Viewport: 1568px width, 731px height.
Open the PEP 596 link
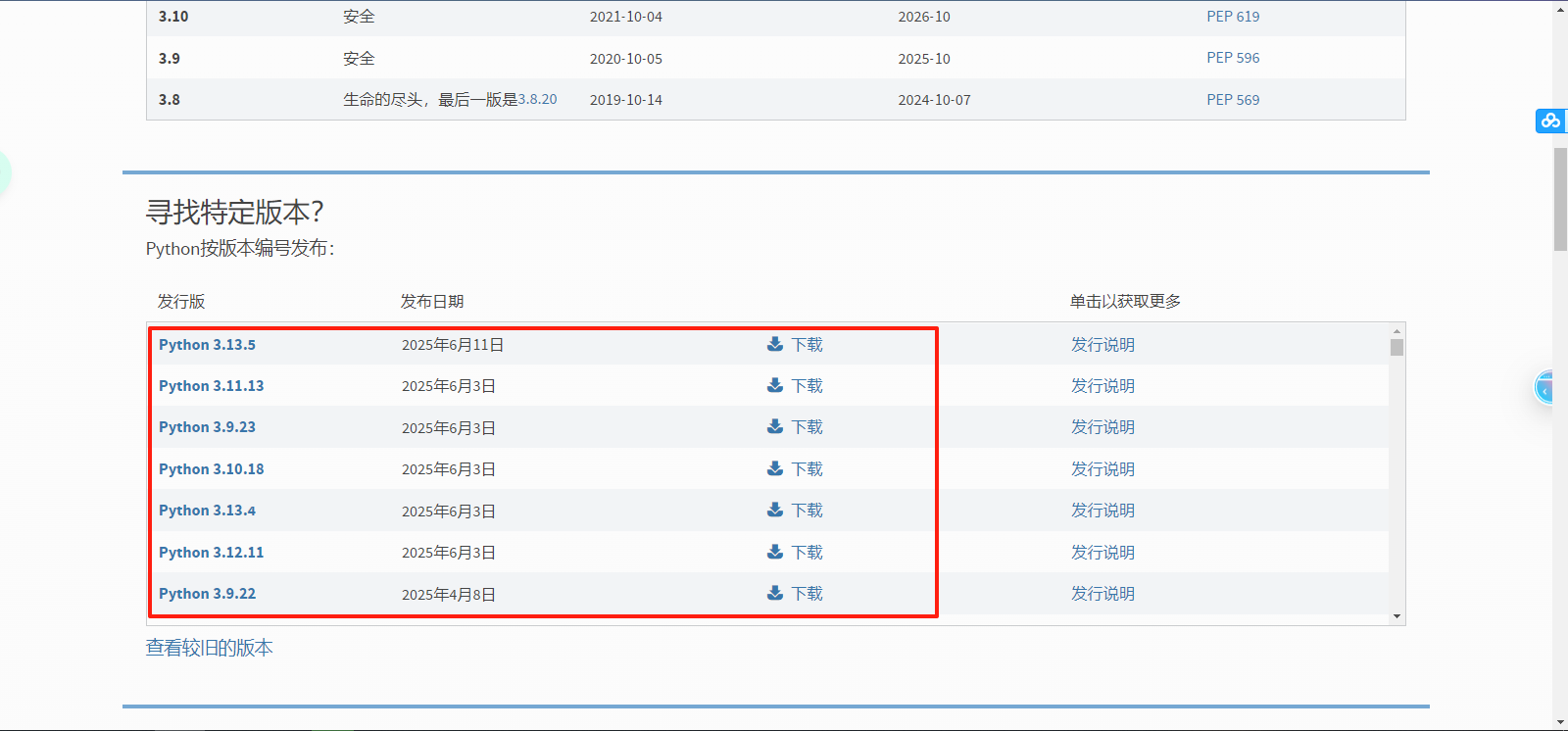tap(1233, 58)
